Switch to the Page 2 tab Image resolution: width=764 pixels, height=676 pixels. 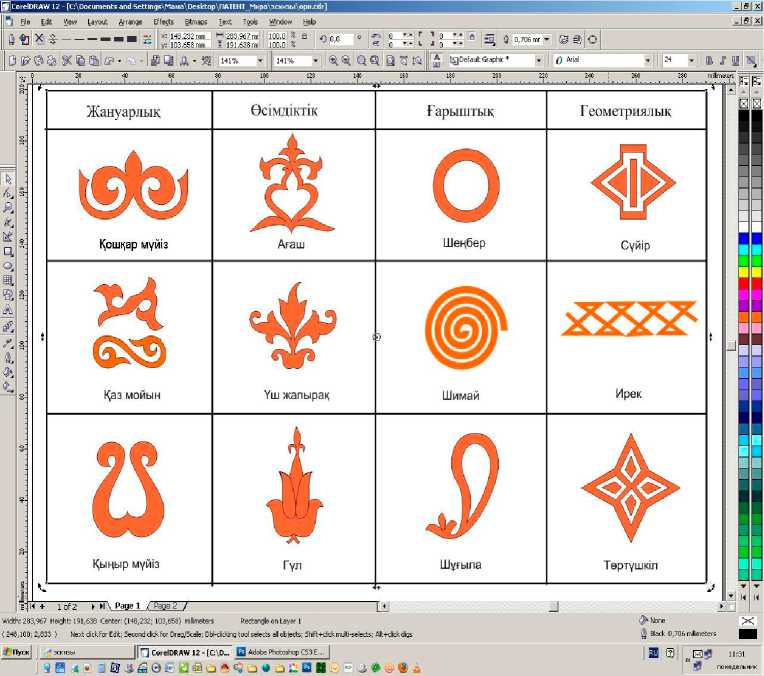[x=165, y=606]
